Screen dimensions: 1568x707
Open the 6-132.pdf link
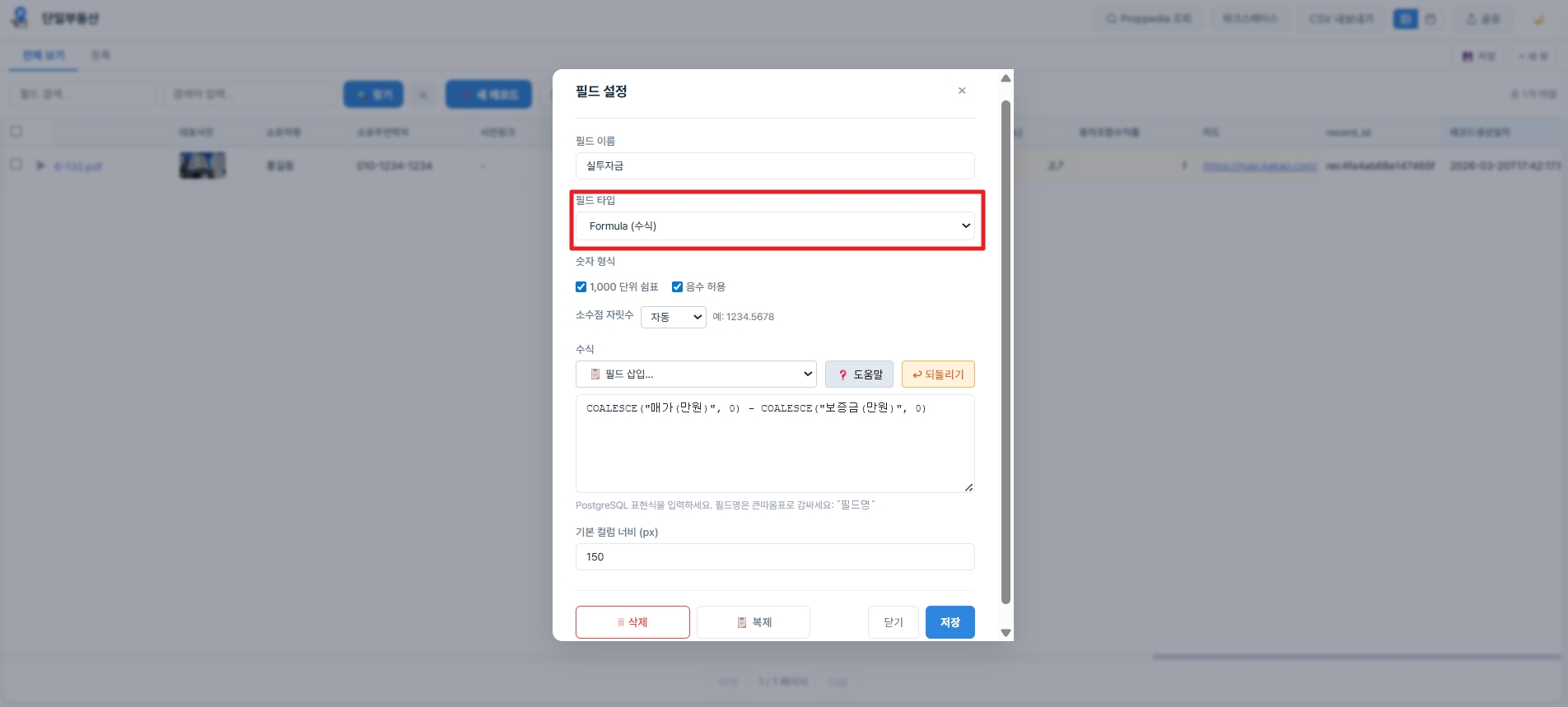[x=78, y=166]
